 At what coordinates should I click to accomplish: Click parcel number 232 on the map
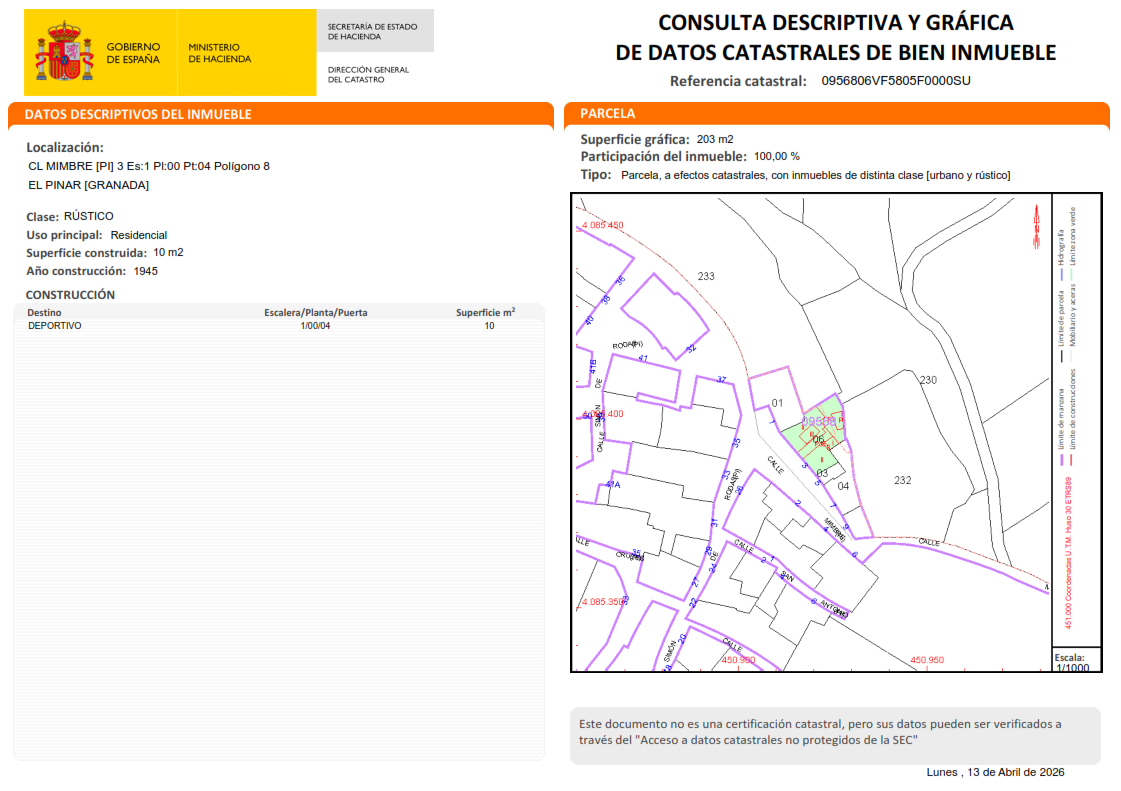(x=902, y=481)
